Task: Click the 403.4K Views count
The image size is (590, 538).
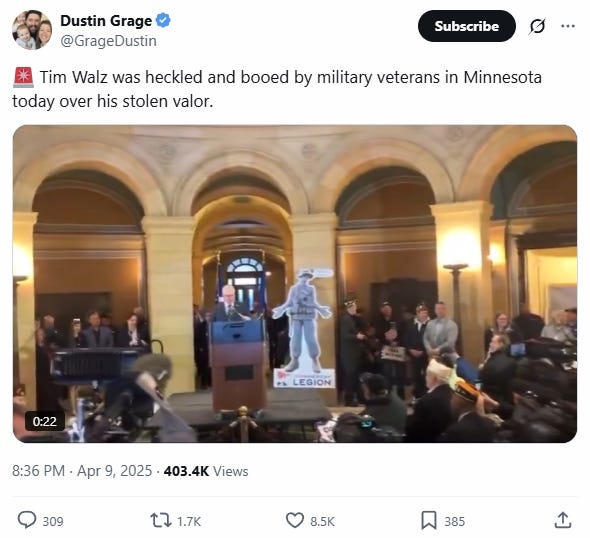Action: pyautogui.click(x=206, y=471)
